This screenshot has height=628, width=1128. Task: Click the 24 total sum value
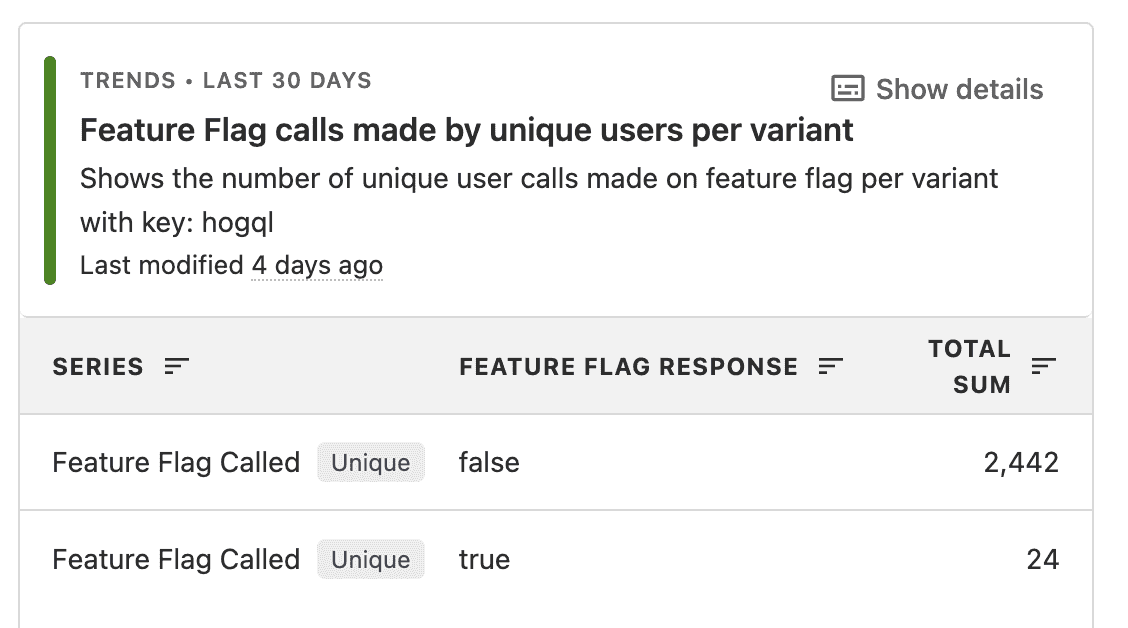tap(1042, 559)
